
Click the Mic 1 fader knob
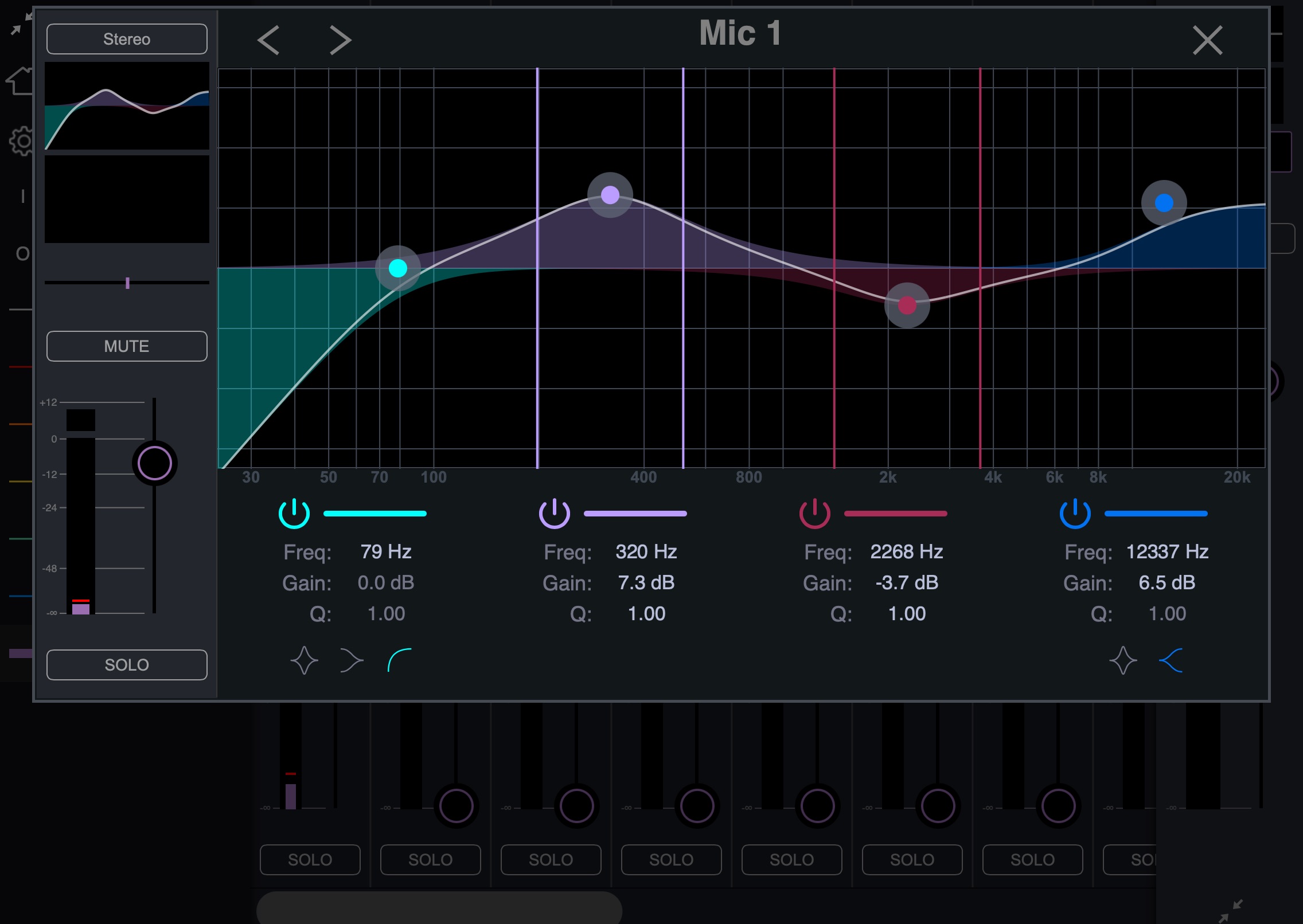[x=155, y=463]
